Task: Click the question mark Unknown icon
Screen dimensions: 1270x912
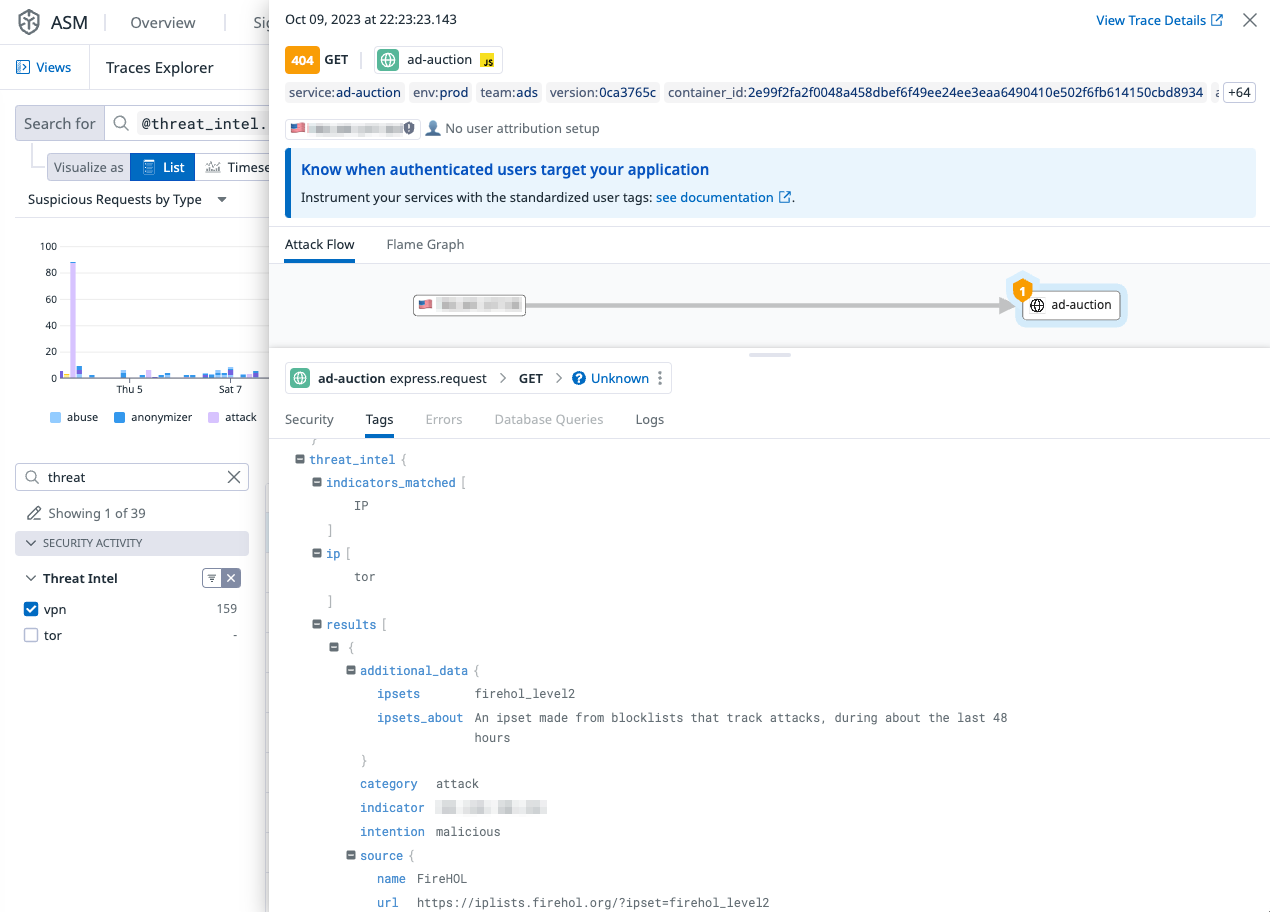Action: 579,378
